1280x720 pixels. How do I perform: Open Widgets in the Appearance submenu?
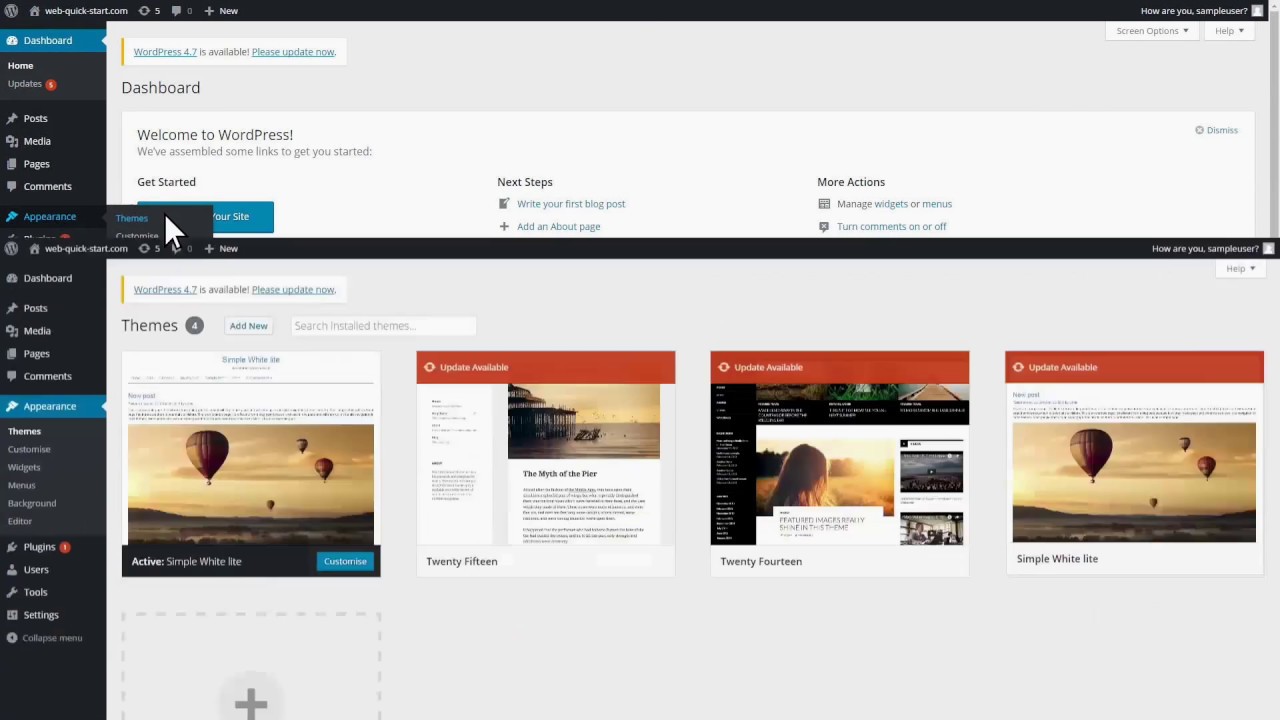[x=24, y=467]
